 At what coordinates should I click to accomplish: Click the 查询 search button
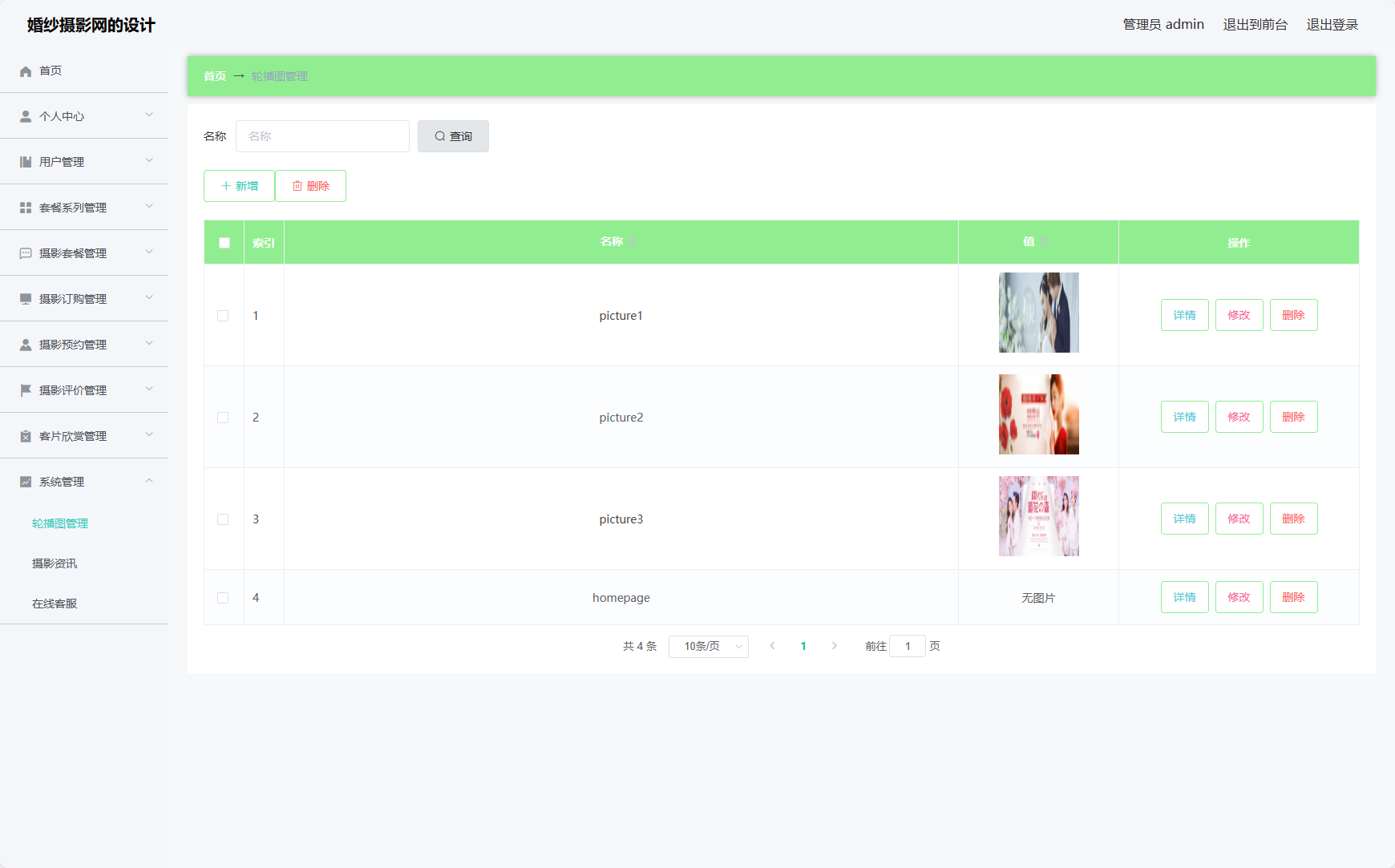click(453, 136)
